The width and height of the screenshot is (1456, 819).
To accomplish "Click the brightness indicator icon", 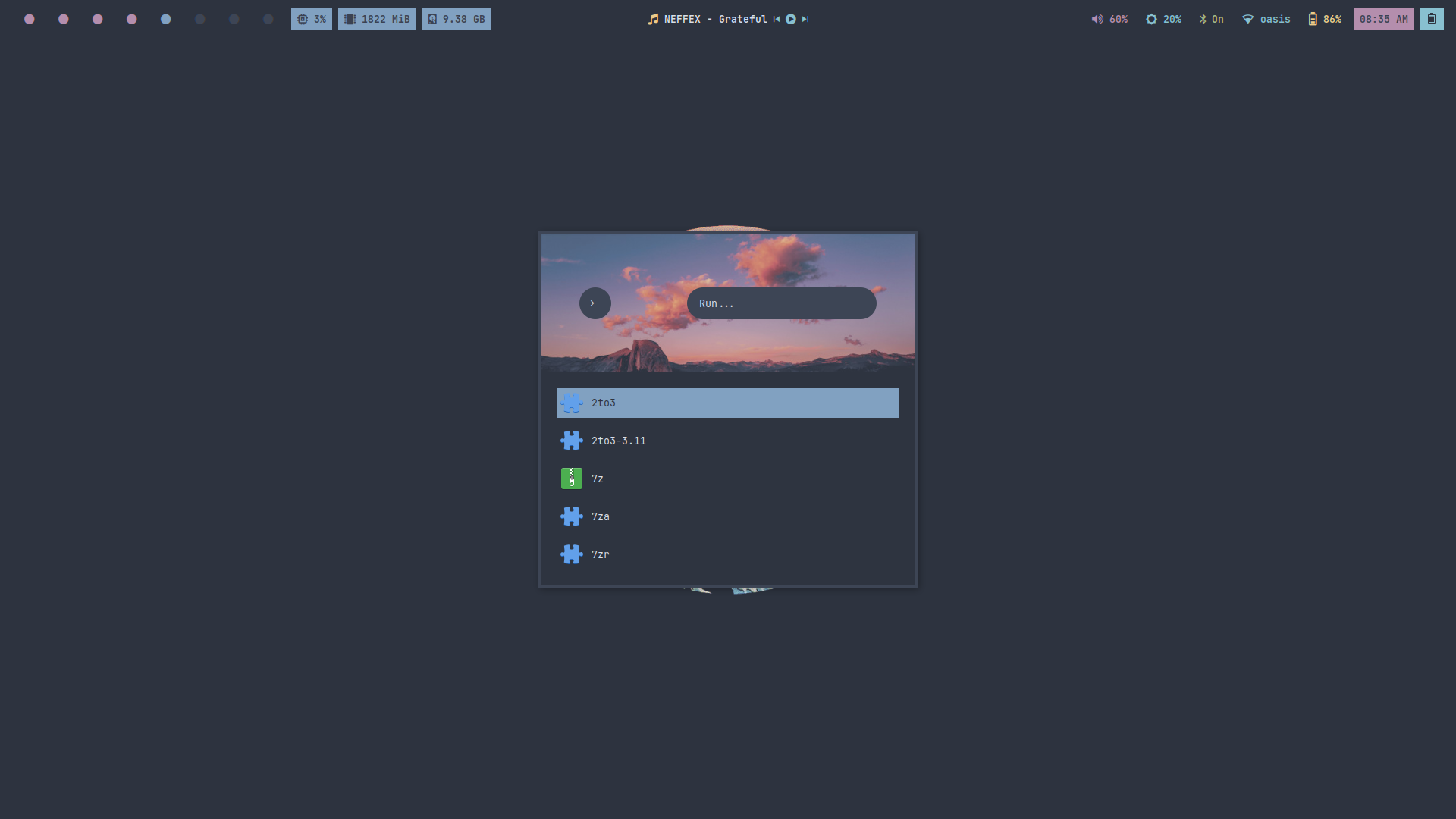I will point(1151,19).
